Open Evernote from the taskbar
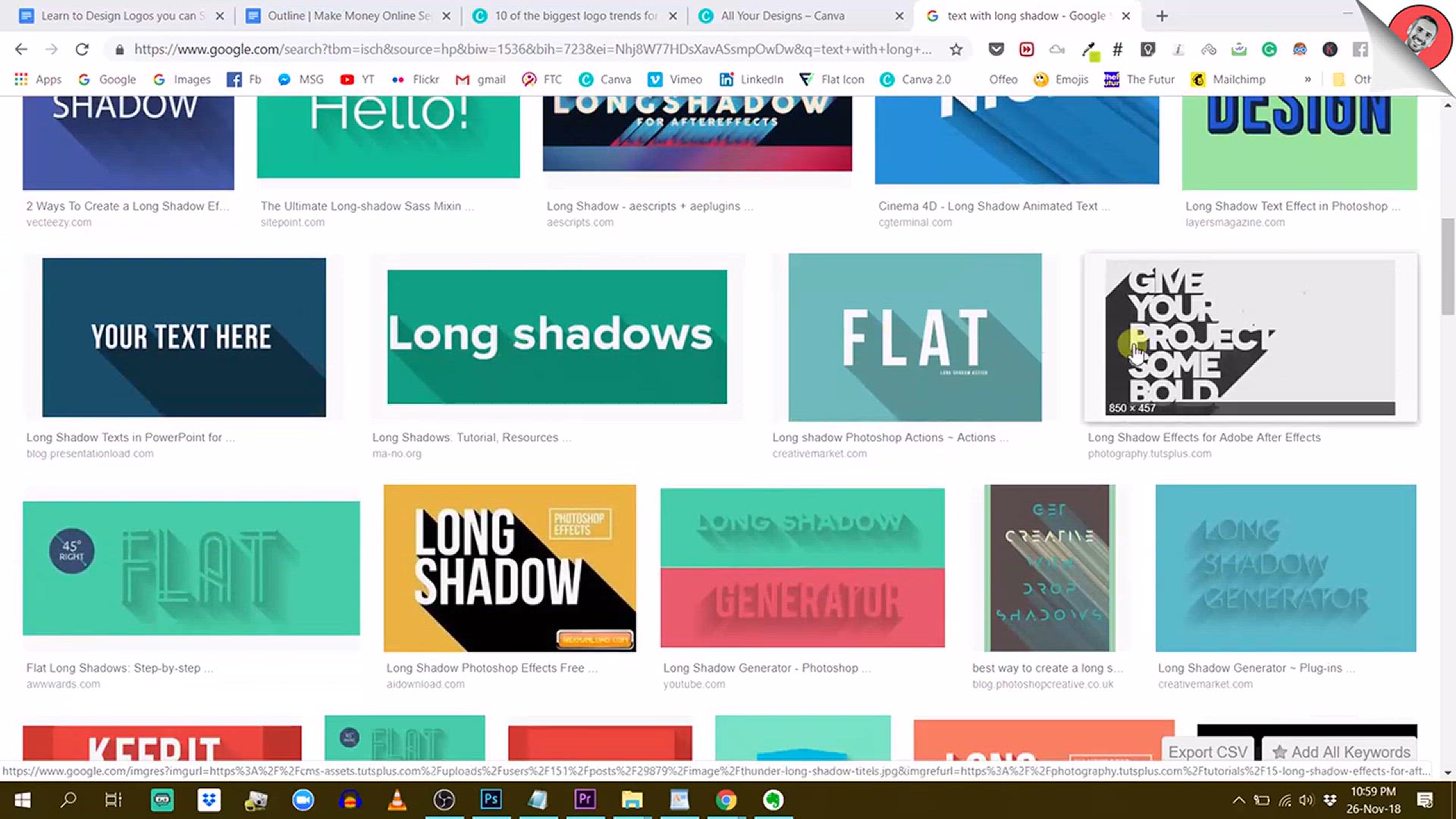 (x=773, y=800)
